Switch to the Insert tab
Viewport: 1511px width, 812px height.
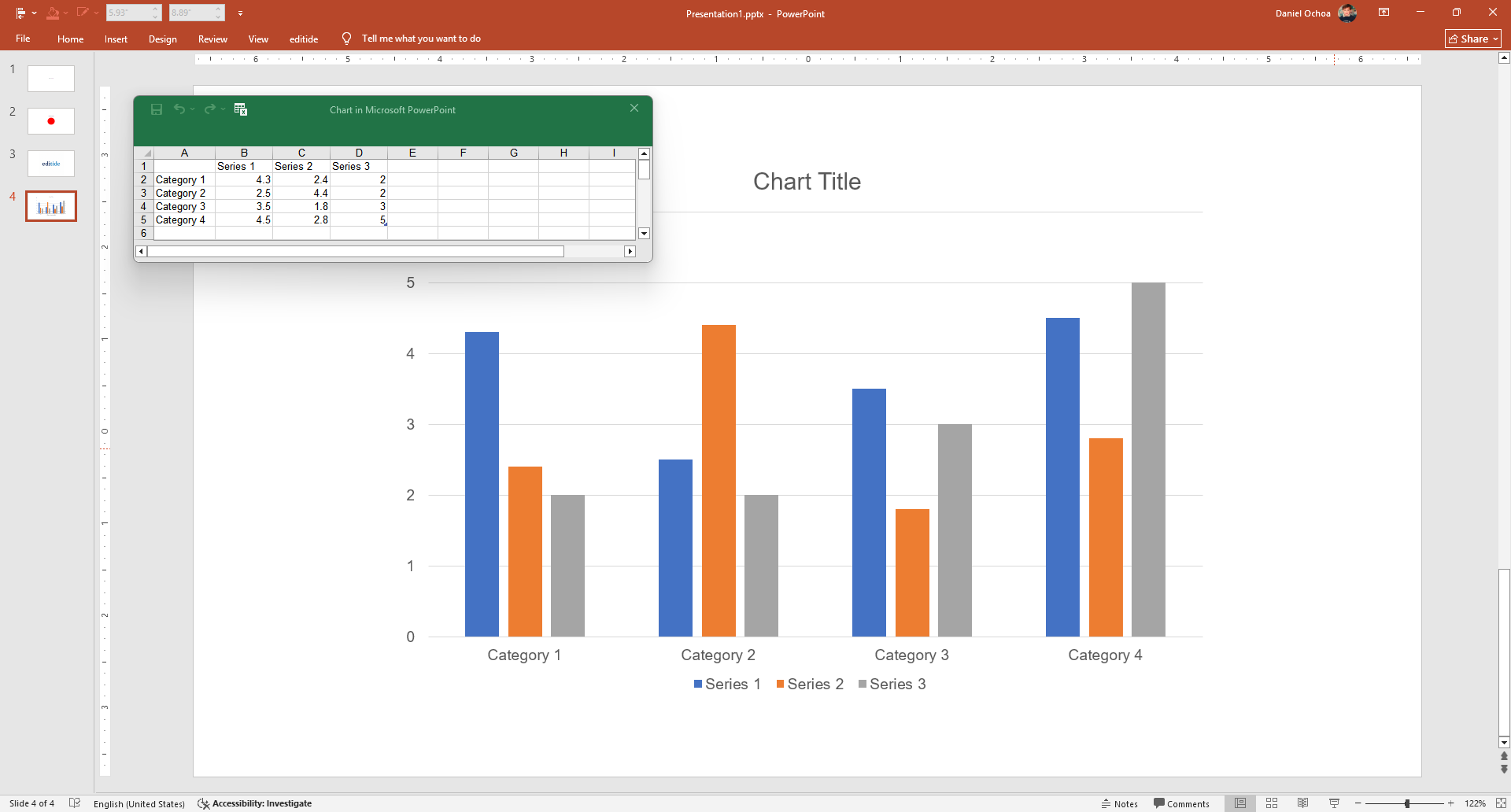point(116,39)
